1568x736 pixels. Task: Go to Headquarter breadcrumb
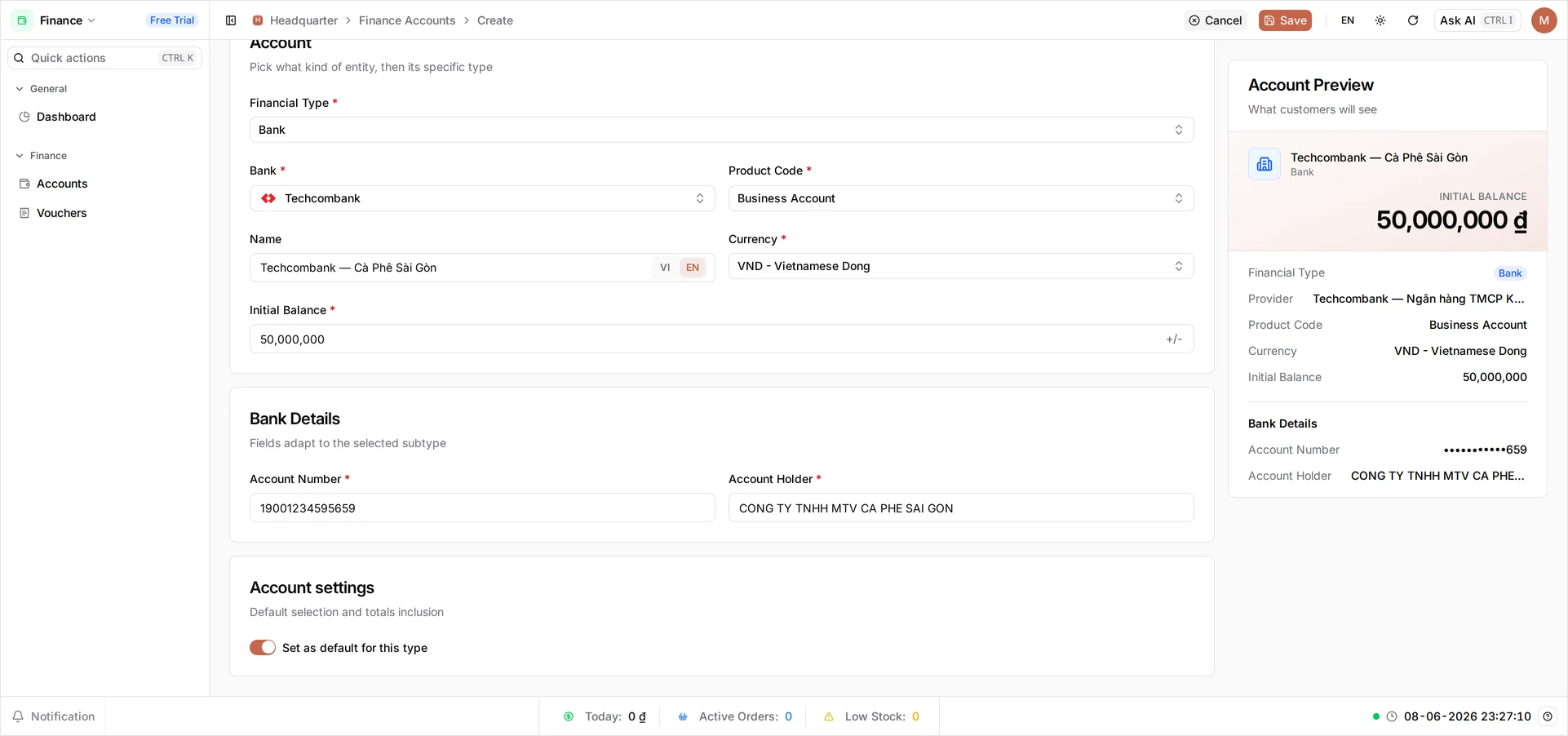tap(303, 20)
